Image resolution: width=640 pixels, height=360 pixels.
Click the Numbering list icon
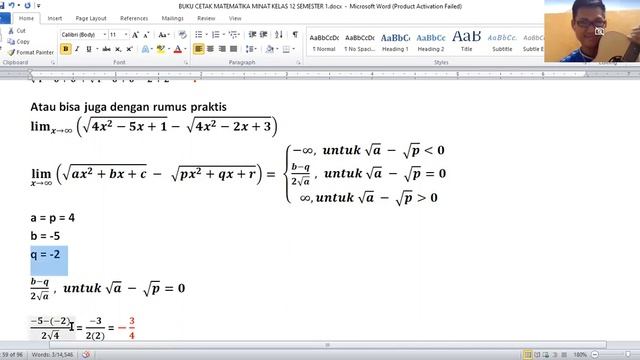(216, 35)
